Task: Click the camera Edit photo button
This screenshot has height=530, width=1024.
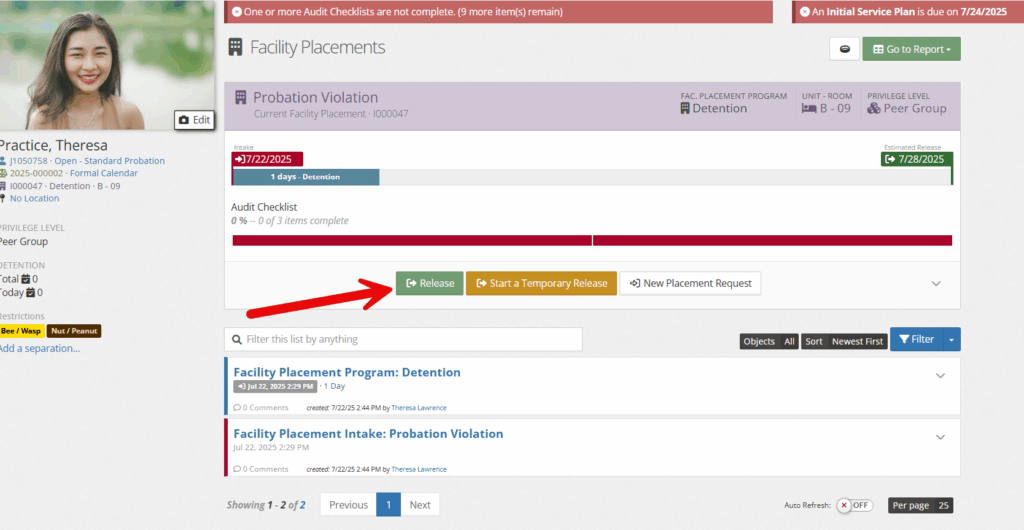Action: click(x=194, y=120)
